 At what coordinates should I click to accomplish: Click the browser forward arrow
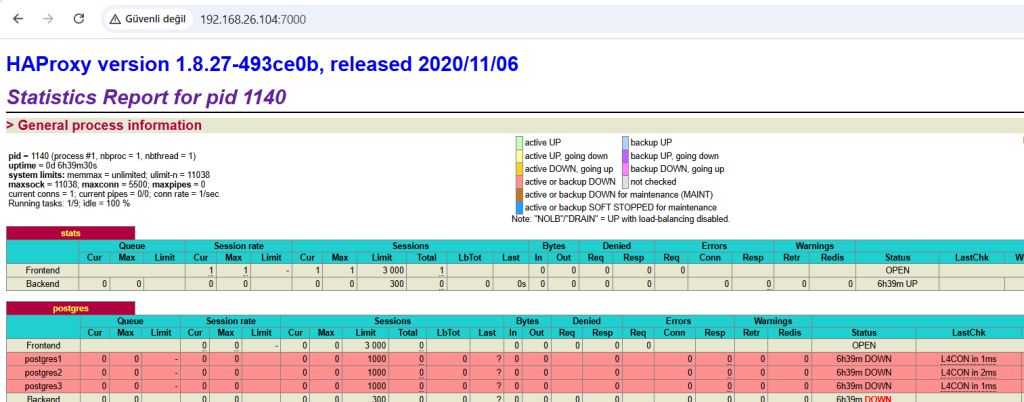tap(48, 19)
